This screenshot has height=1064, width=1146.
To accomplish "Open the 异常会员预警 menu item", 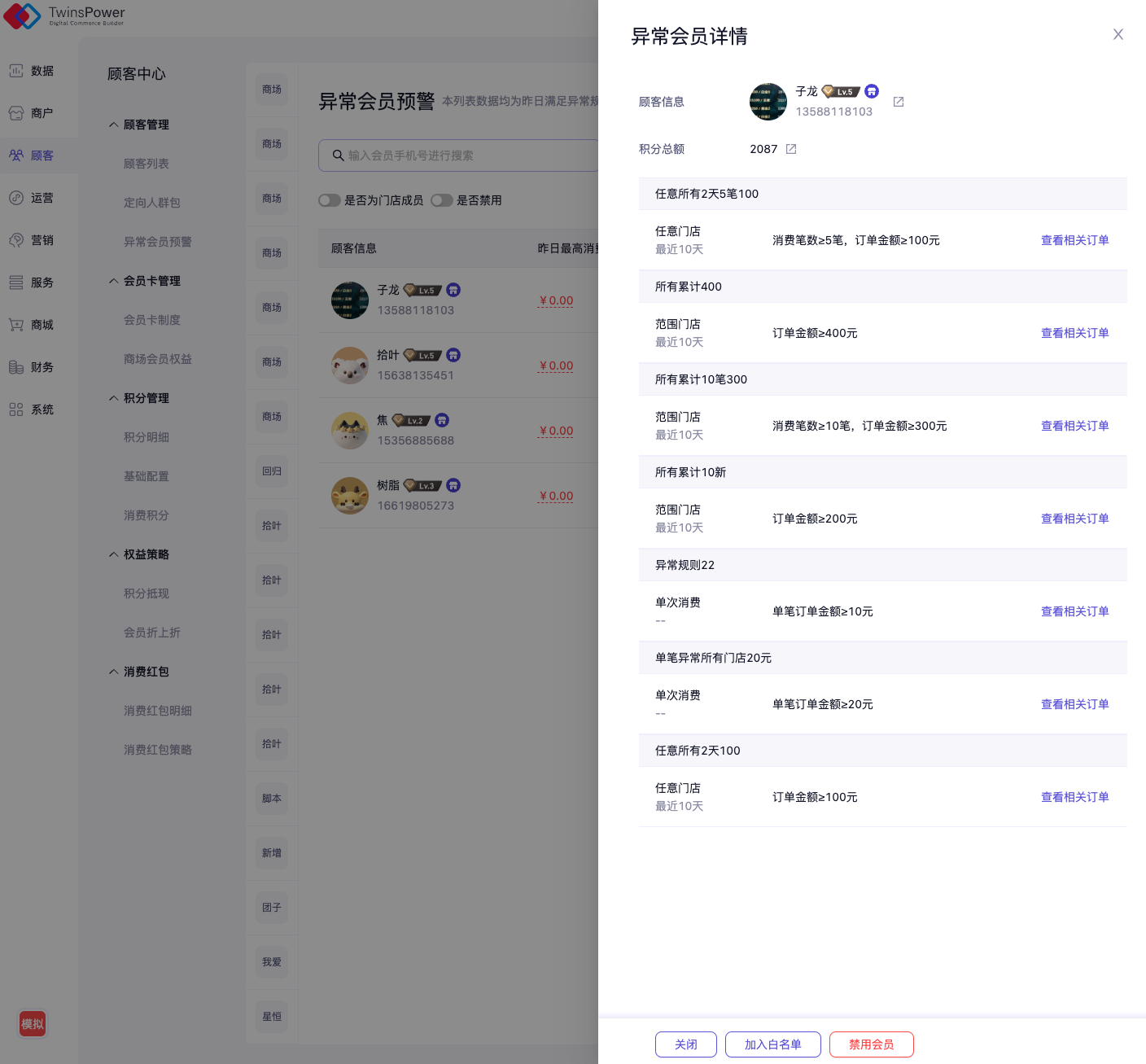I will (x=158, y=242).
